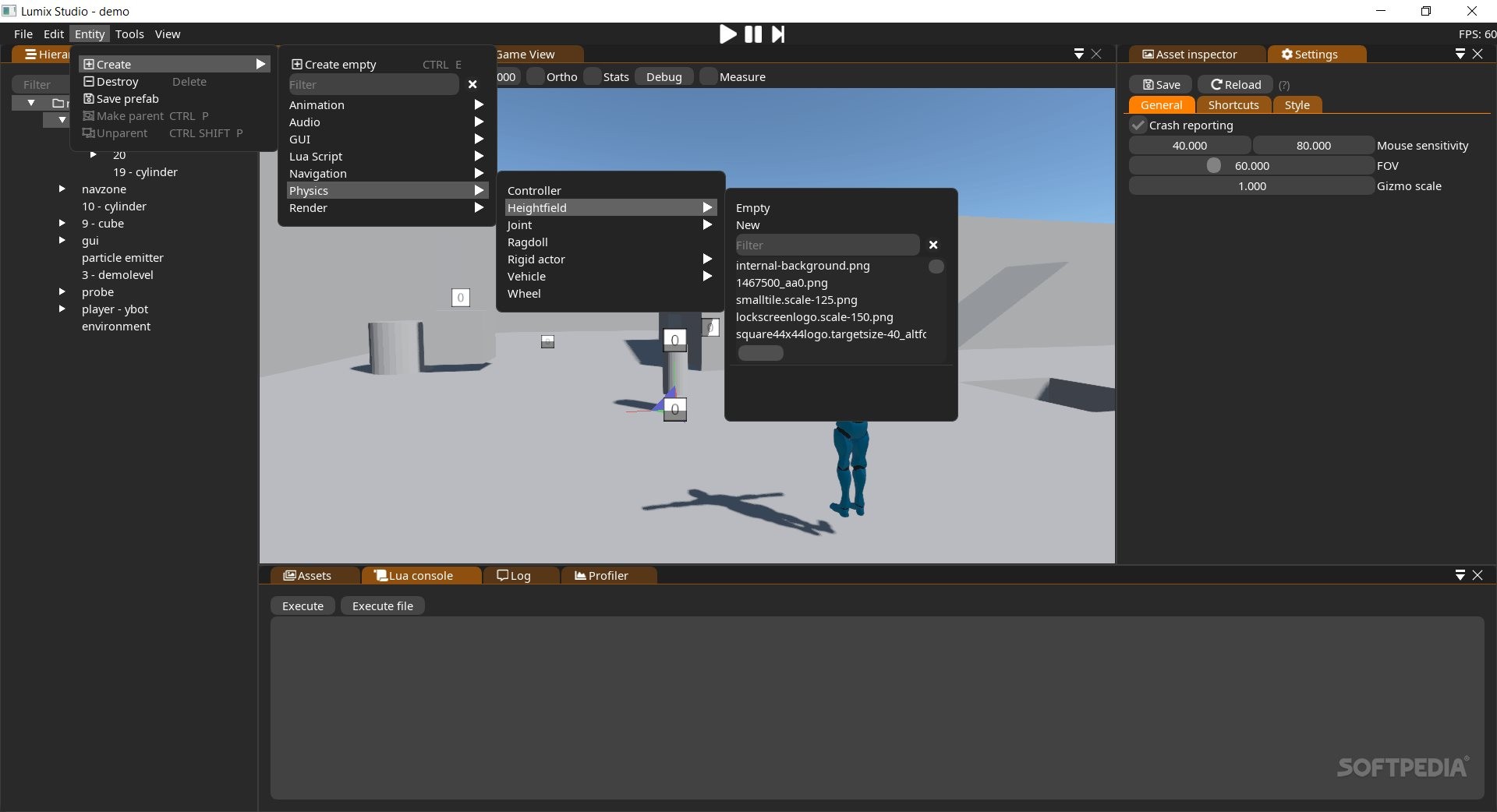
Task: Close the Asset inspector/Settings panel
Action: click(1478, 54)
